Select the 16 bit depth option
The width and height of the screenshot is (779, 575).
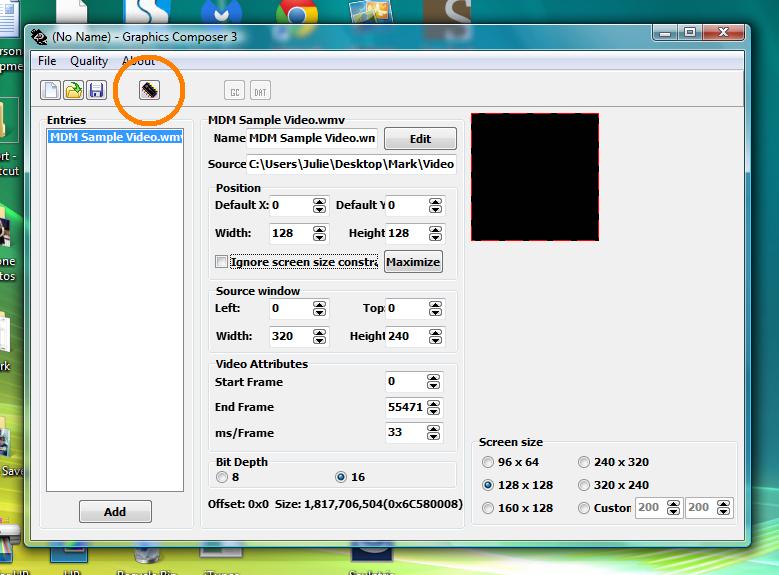[x=340, y=477]
